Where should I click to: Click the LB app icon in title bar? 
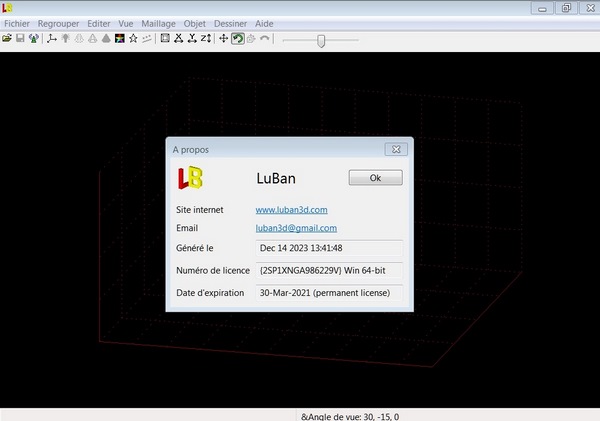(x=7, y=7)
